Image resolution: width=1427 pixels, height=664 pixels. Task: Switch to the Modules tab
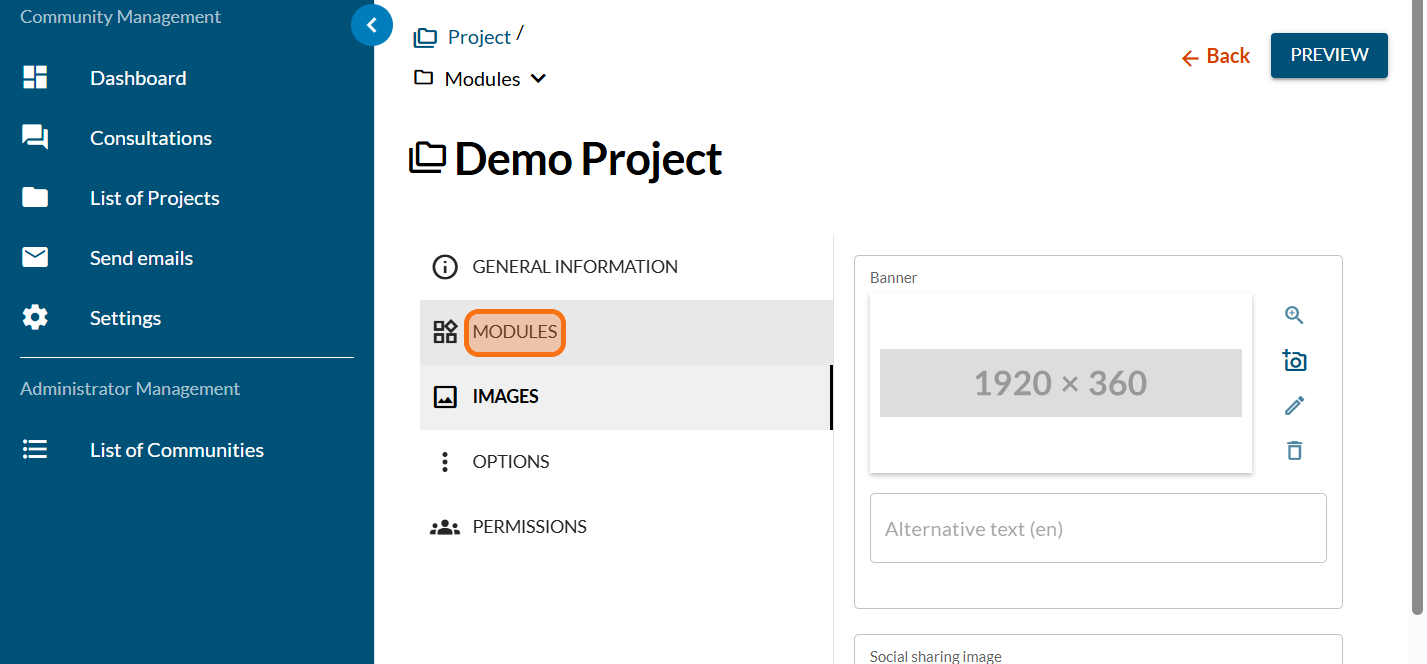(515, 332)
